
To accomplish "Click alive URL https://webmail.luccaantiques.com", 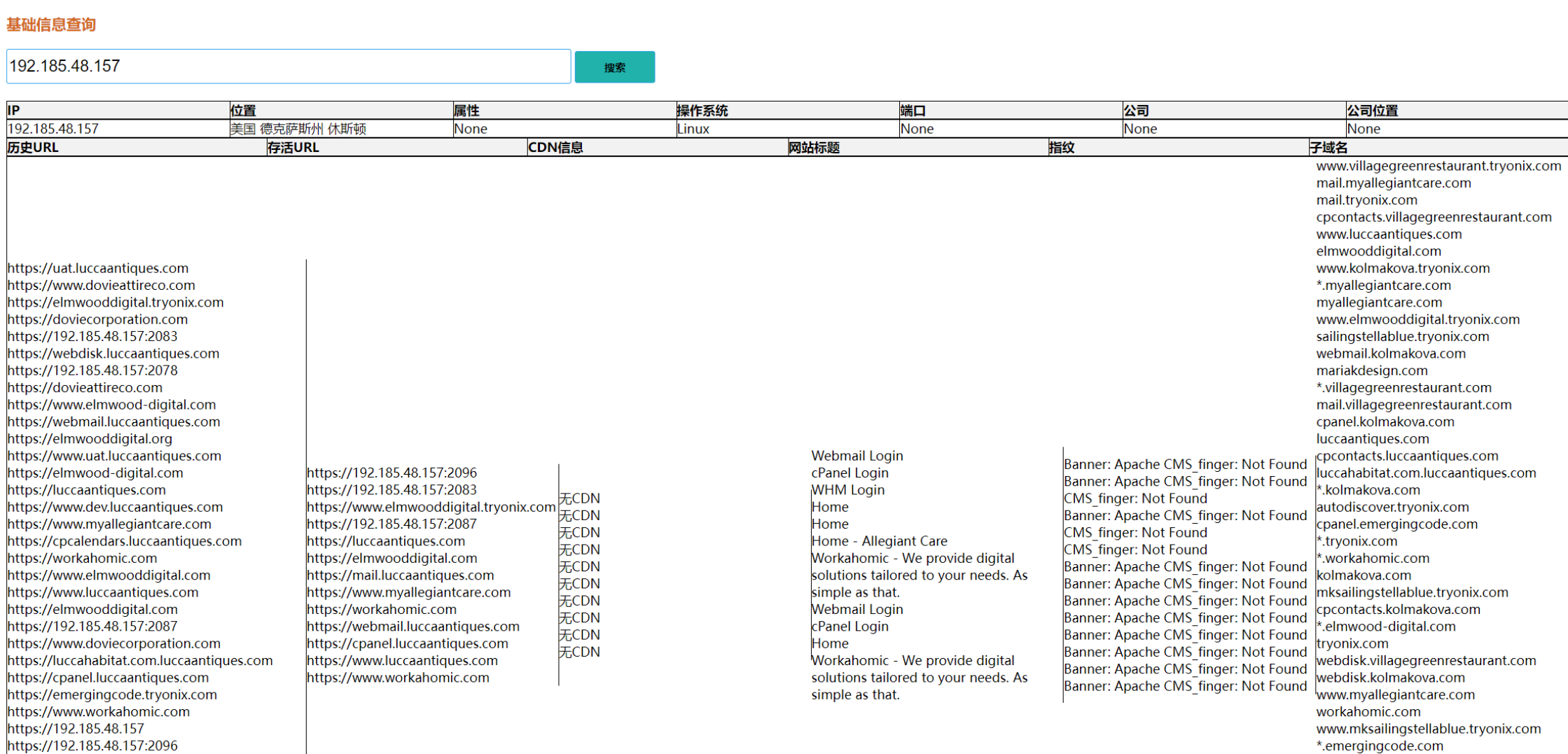I will click(413, 627).
